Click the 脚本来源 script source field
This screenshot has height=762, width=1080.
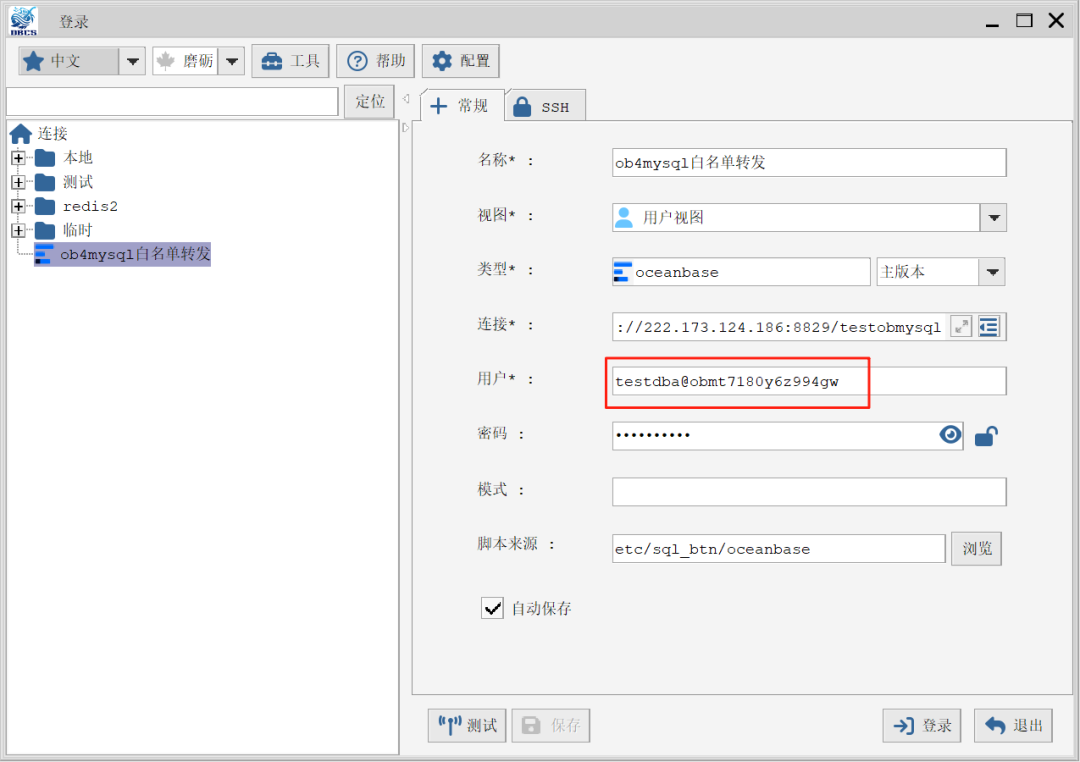[778, 548]
